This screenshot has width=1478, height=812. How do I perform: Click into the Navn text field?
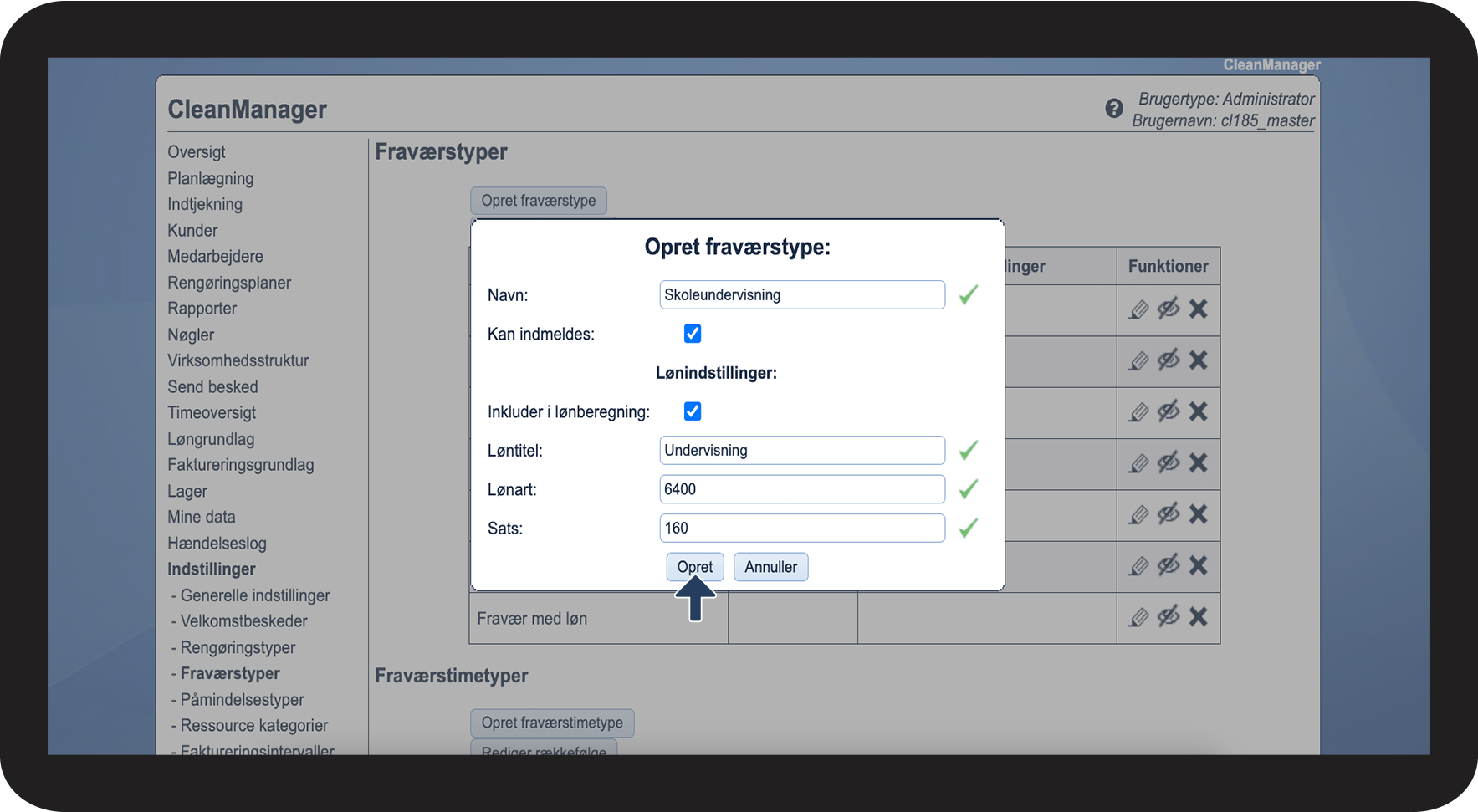801,295
